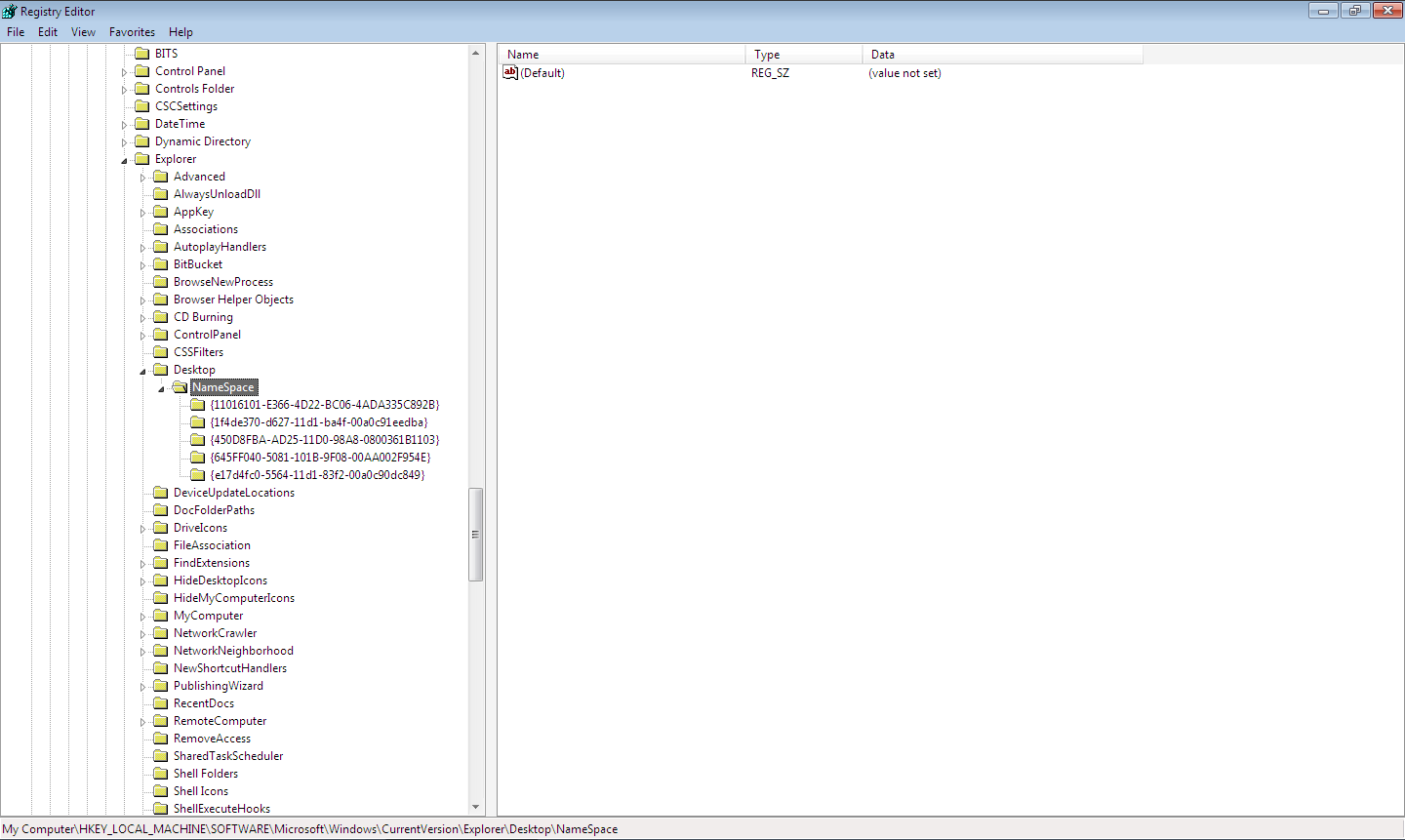The width and height of the screenshot is (1405, 840).
Task: Click the tree scrollbar down arrow
Action: click(476, 807)
